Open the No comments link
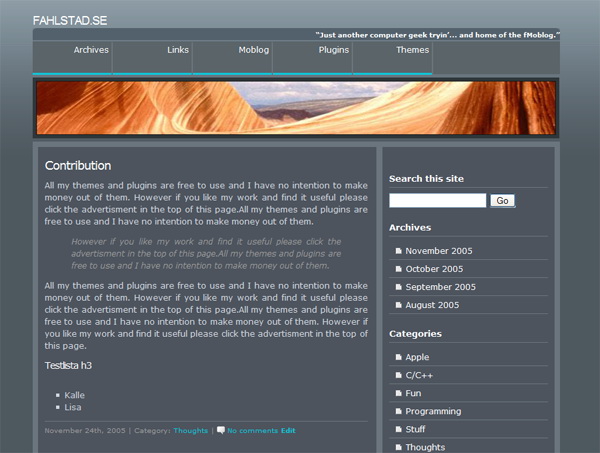The width and height of the screenshot is (600, 453). (x=252, y=431)
